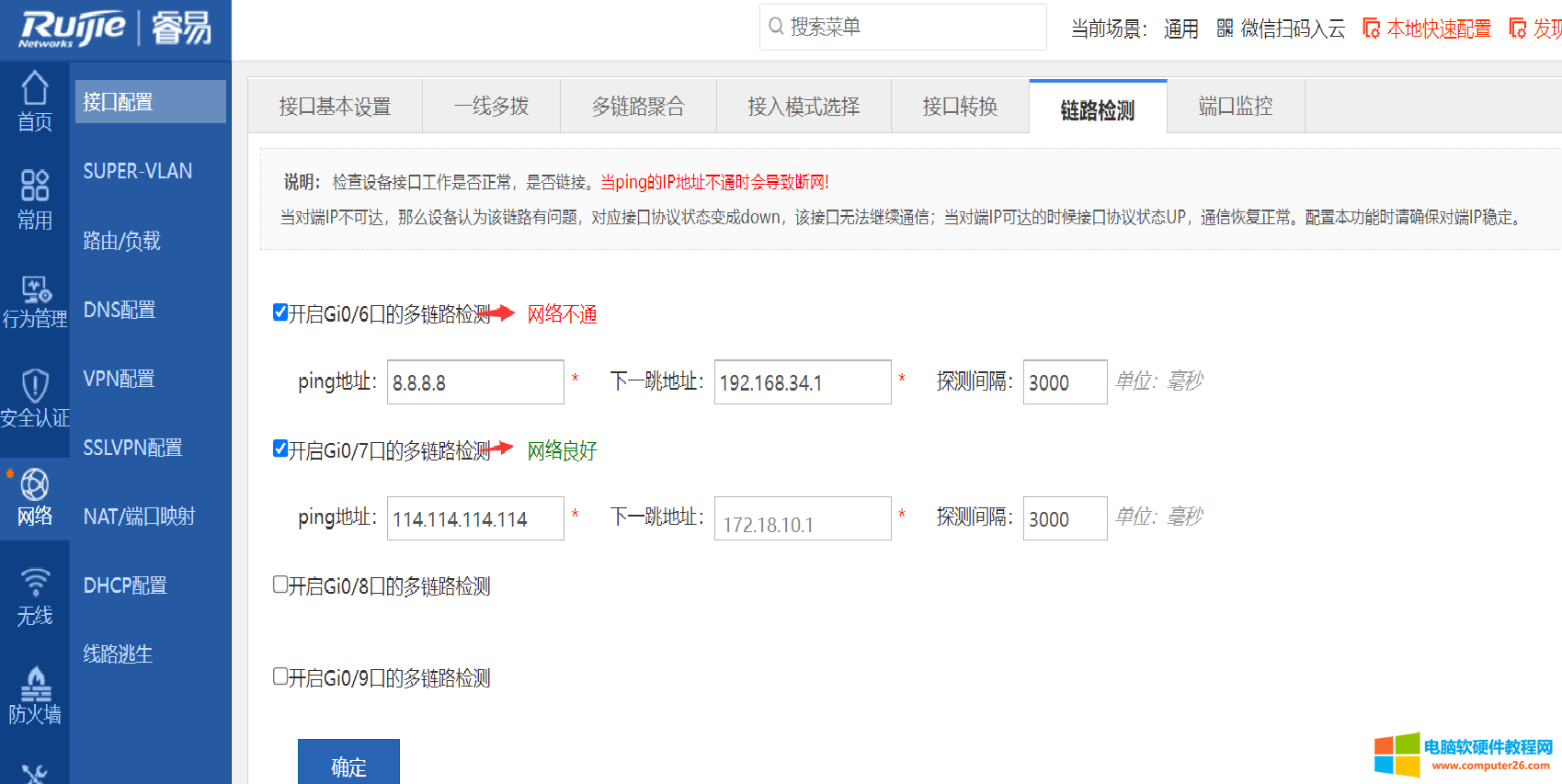This screenshot has width=1562, height=784.
Task: Click Gi0/7 探测间隔 field
Action: pos(1065,518)
